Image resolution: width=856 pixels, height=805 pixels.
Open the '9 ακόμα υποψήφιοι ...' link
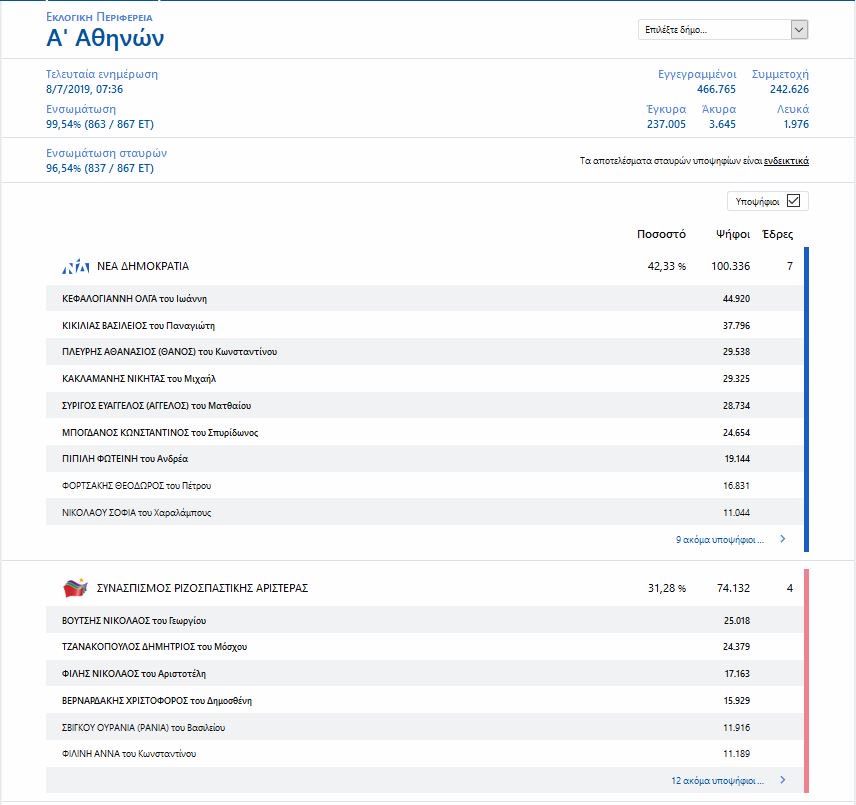coord(720,540)
